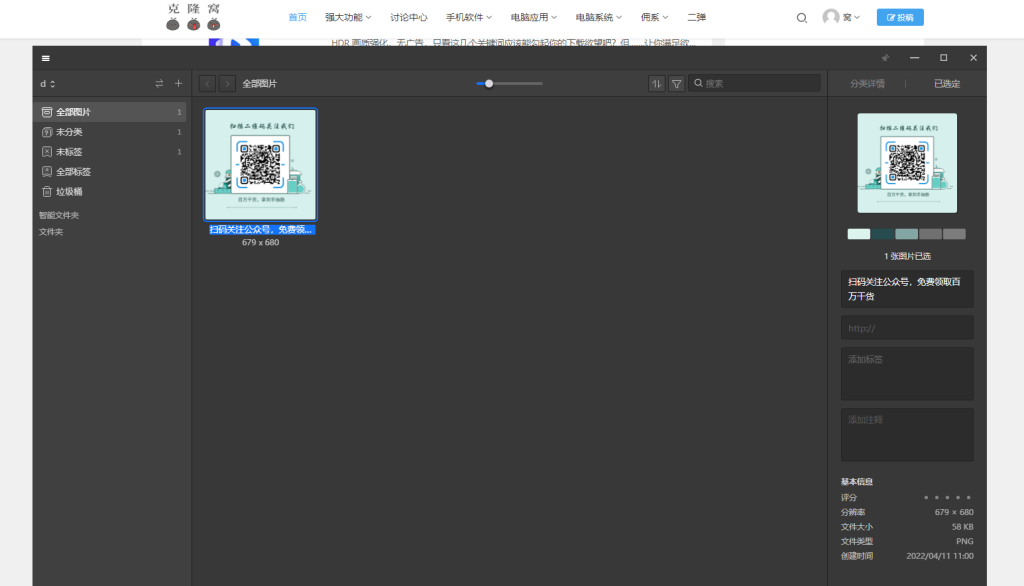Click the 搜索 search field
The image size is (1024, 586).
[754, 84]
